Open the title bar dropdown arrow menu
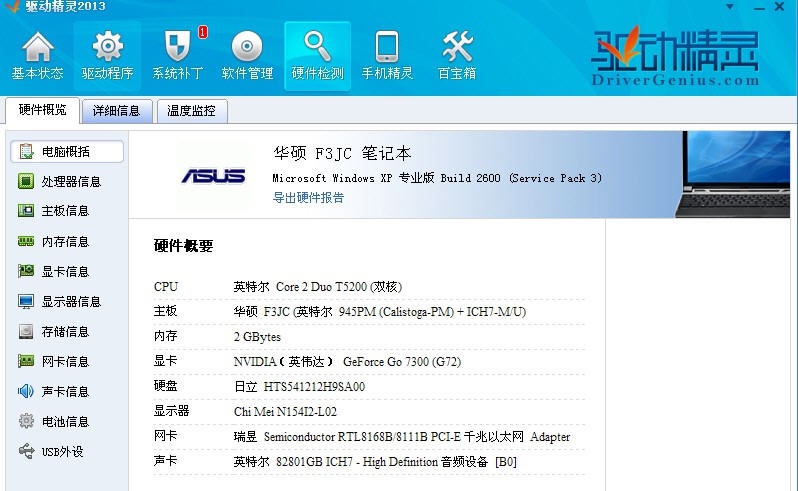Screen dimensions: 798x491 [x=730, y=7]
